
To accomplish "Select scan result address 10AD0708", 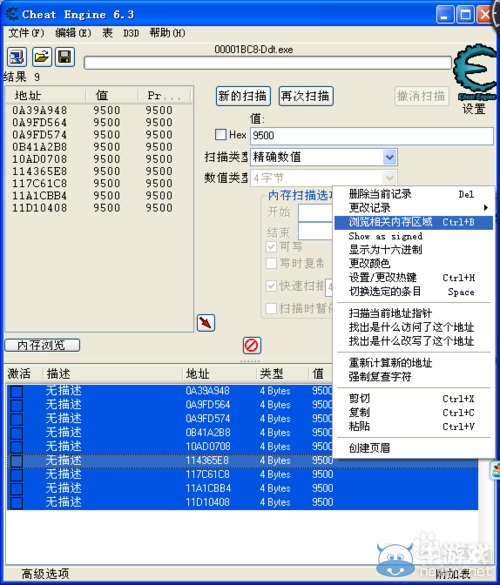I will (x=40, y=159).
